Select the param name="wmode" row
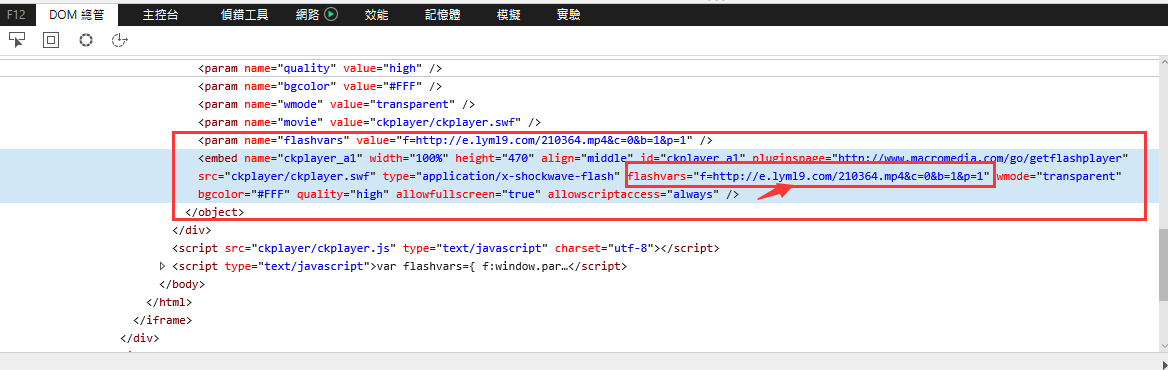Image resolution: width=1168 pixels, height=370 pixels. (x=337, y=104)
